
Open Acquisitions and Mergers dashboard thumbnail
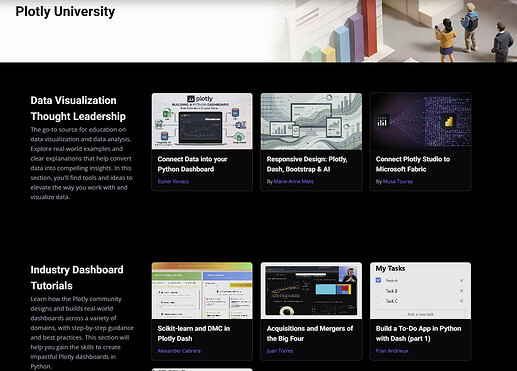coord(311,290)
